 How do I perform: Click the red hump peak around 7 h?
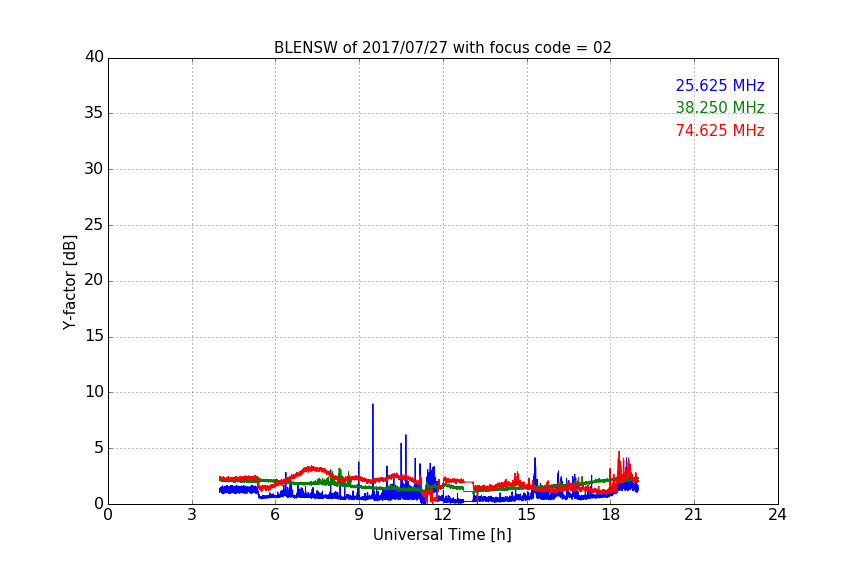coord(311,469)
